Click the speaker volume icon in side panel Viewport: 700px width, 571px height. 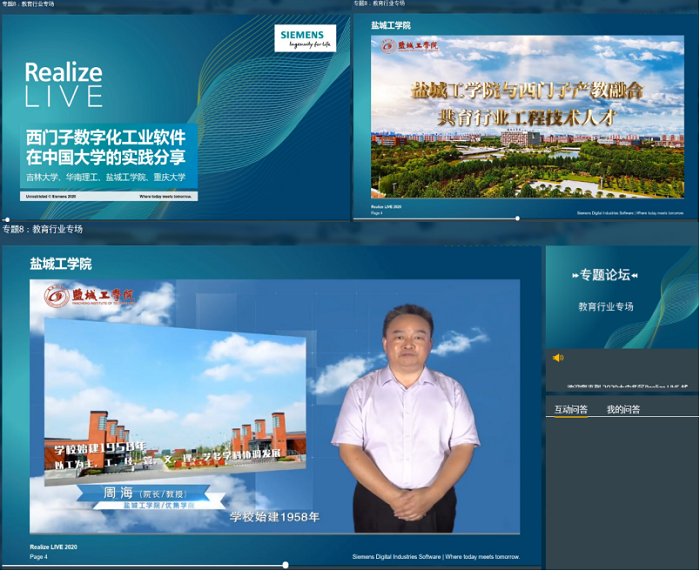coord(558,358)
